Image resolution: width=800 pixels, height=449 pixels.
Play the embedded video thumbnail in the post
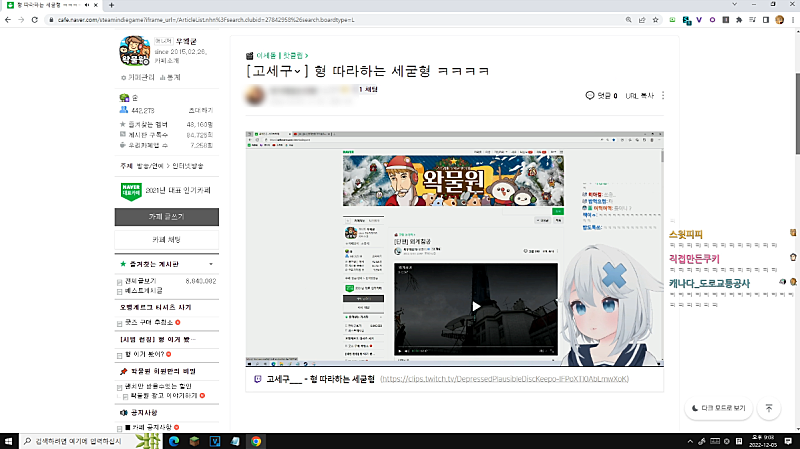[476, 306]
